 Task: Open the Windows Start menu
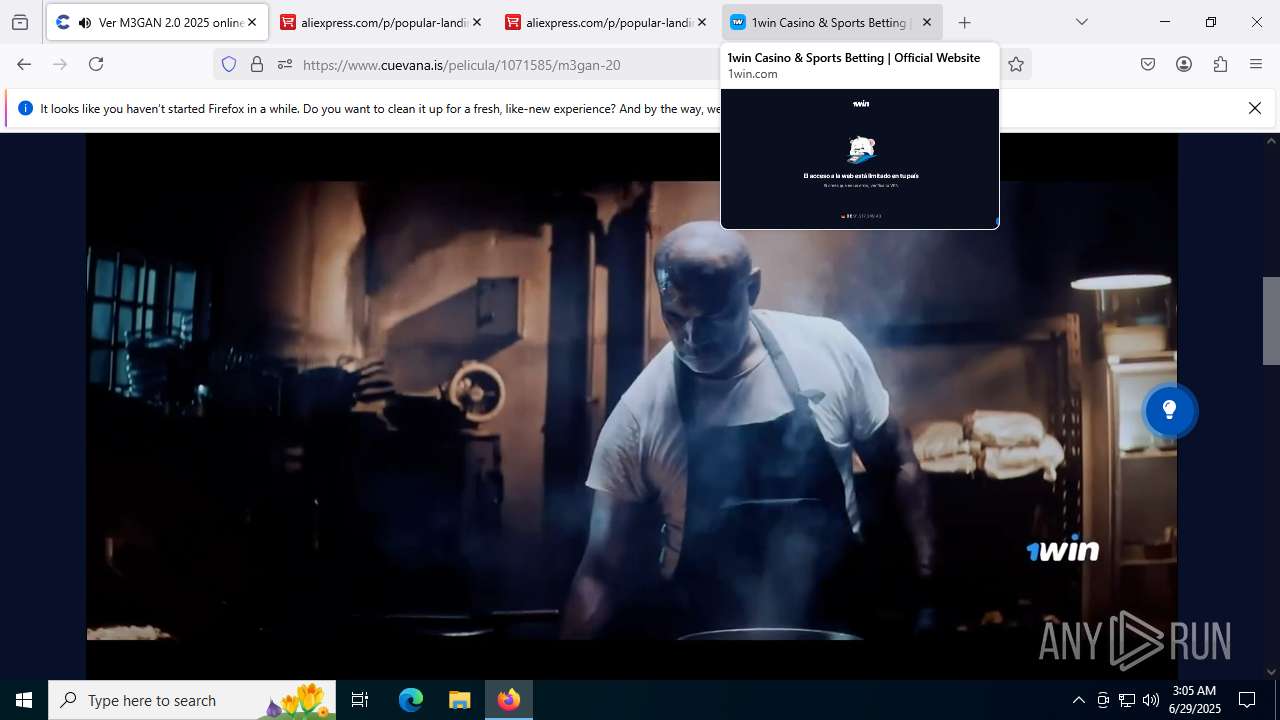(x=24, y=700)
